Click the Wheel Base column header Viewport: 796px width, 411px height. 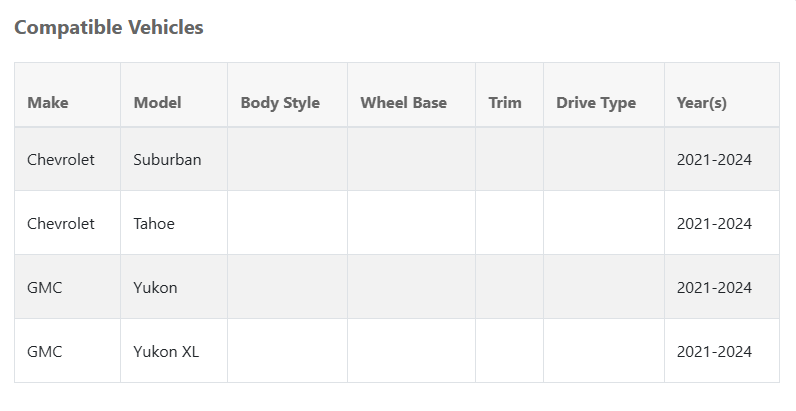click(403, 102)
